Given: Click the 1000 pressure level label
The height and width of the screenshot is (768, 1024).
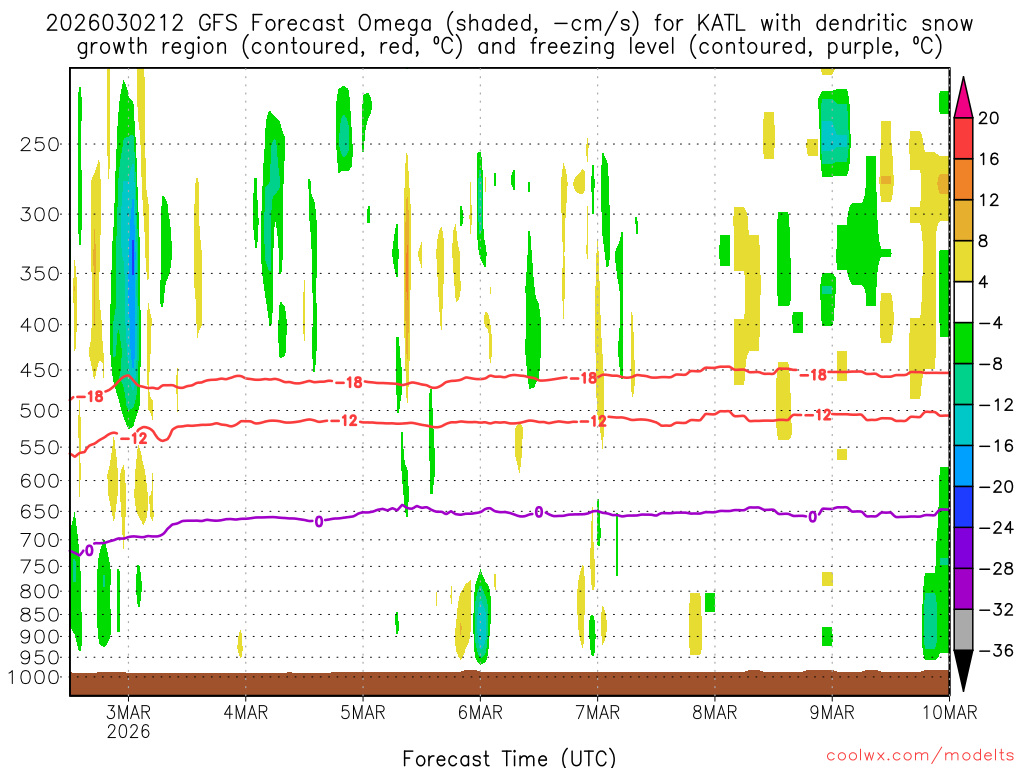Looking at the screenshot, I should coord(34,677).
